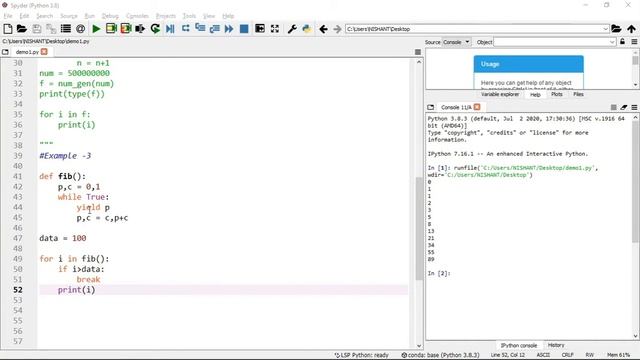Click the conda: base (Python 3.8.3) status entry
This screenshot has width=640, height=360.
[x=440, y=355]
